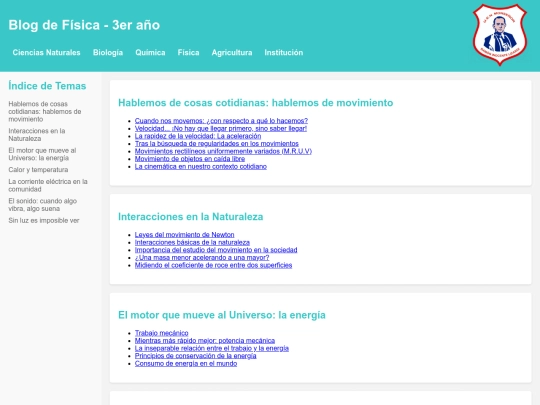Open Principios de conservación de la energía
The width and height of the screenshot is (540, 405).
(x=195, y=356)
